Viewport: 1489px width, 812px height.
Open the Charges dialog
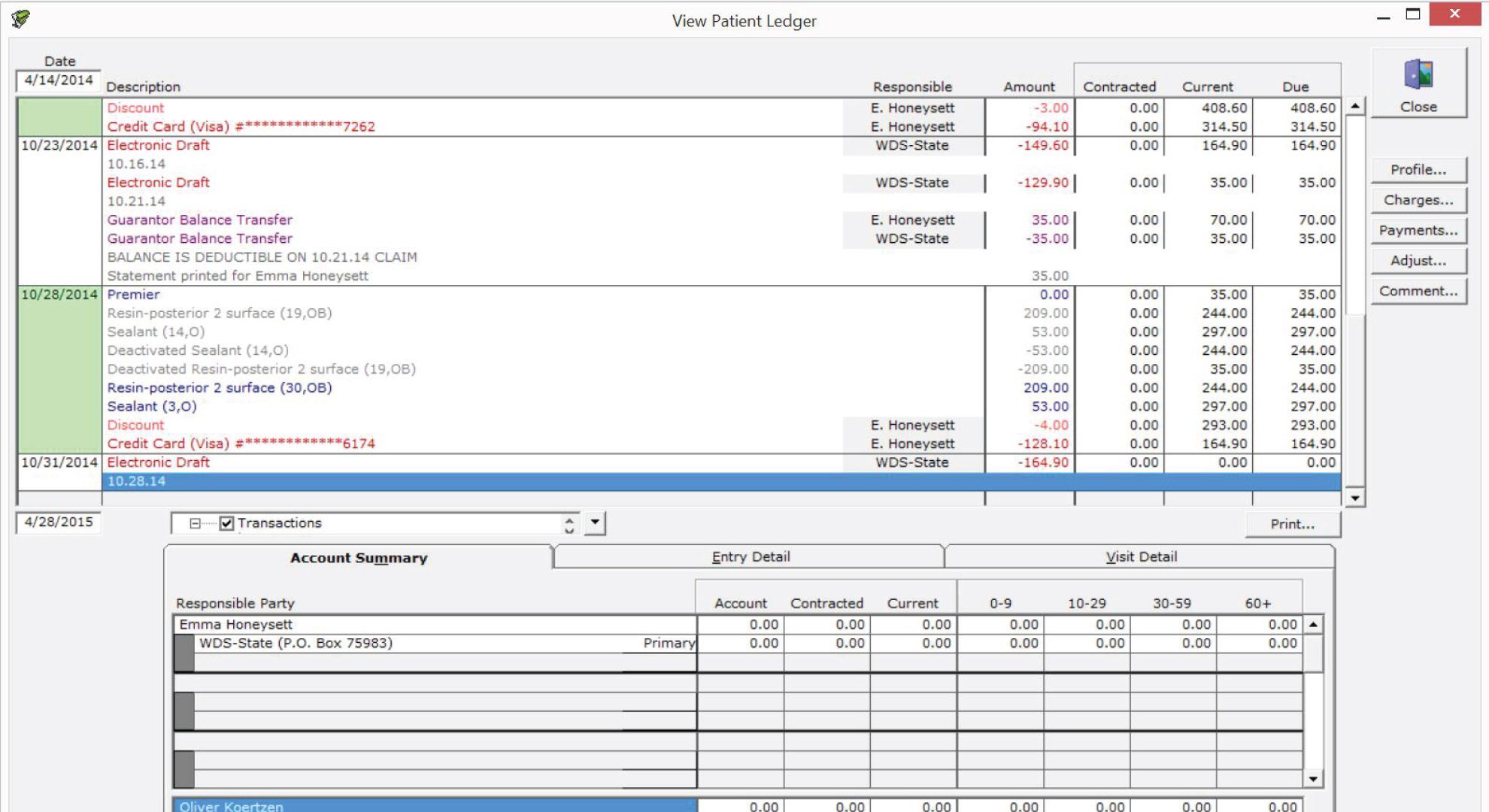coord(1418,200)
